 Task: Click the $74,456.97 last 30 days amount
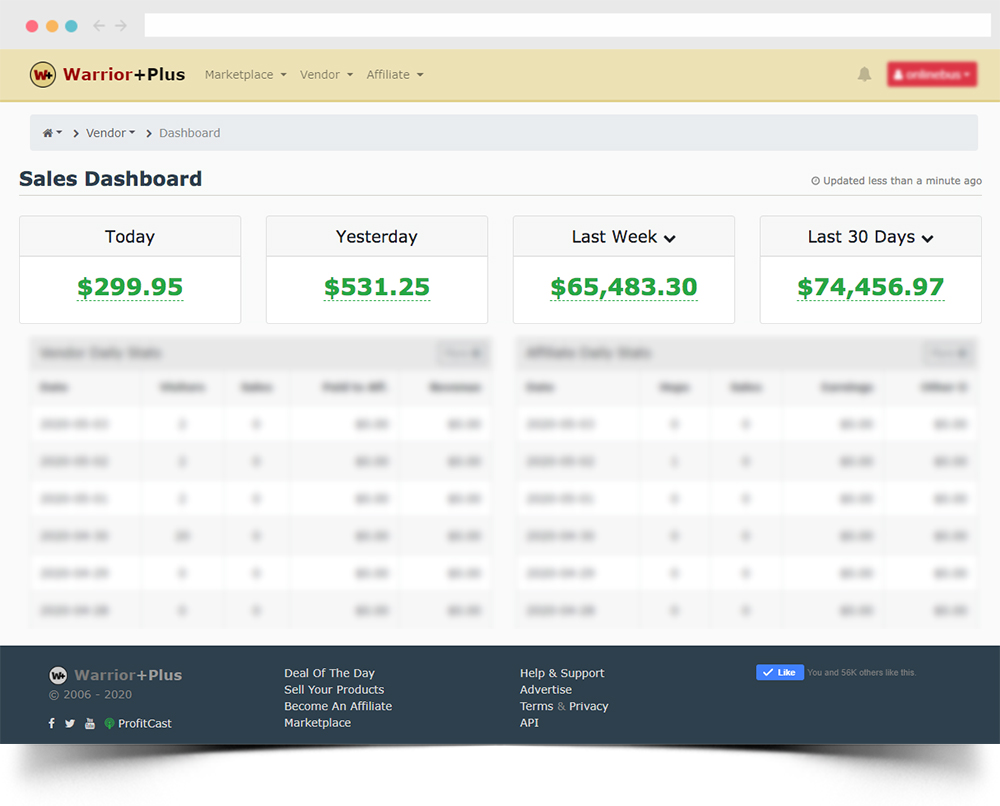(871, 287)
